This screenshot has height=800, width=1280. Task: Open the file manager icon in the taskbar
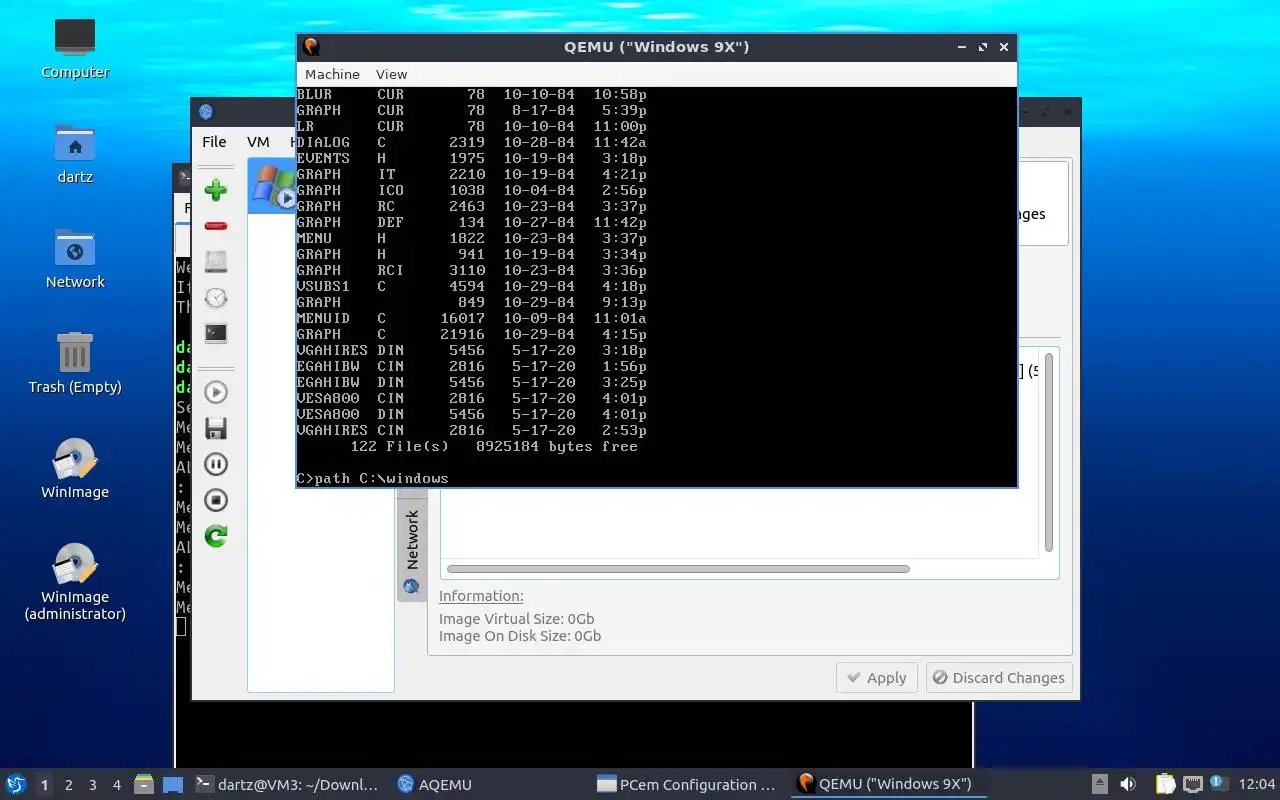point(144,785)
